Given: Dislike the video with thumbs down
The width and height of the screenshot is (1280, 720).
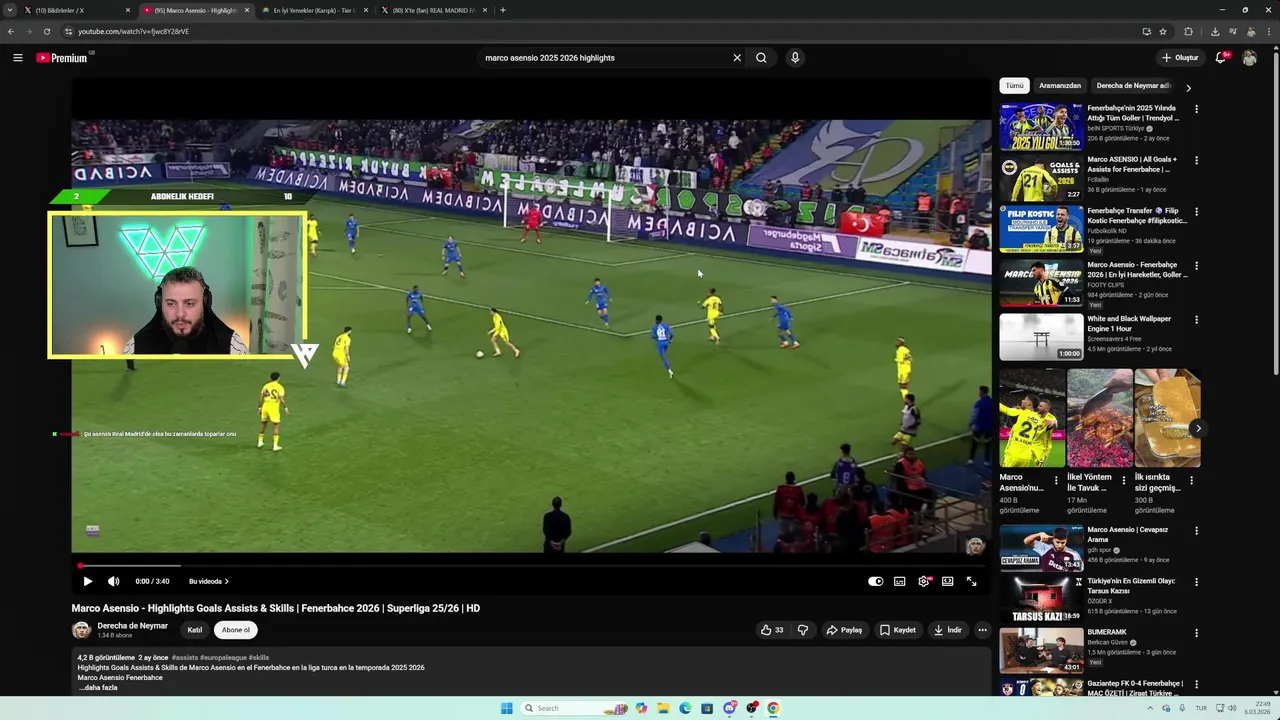Looking at the screenshot, I should click(x=803, y=630).
